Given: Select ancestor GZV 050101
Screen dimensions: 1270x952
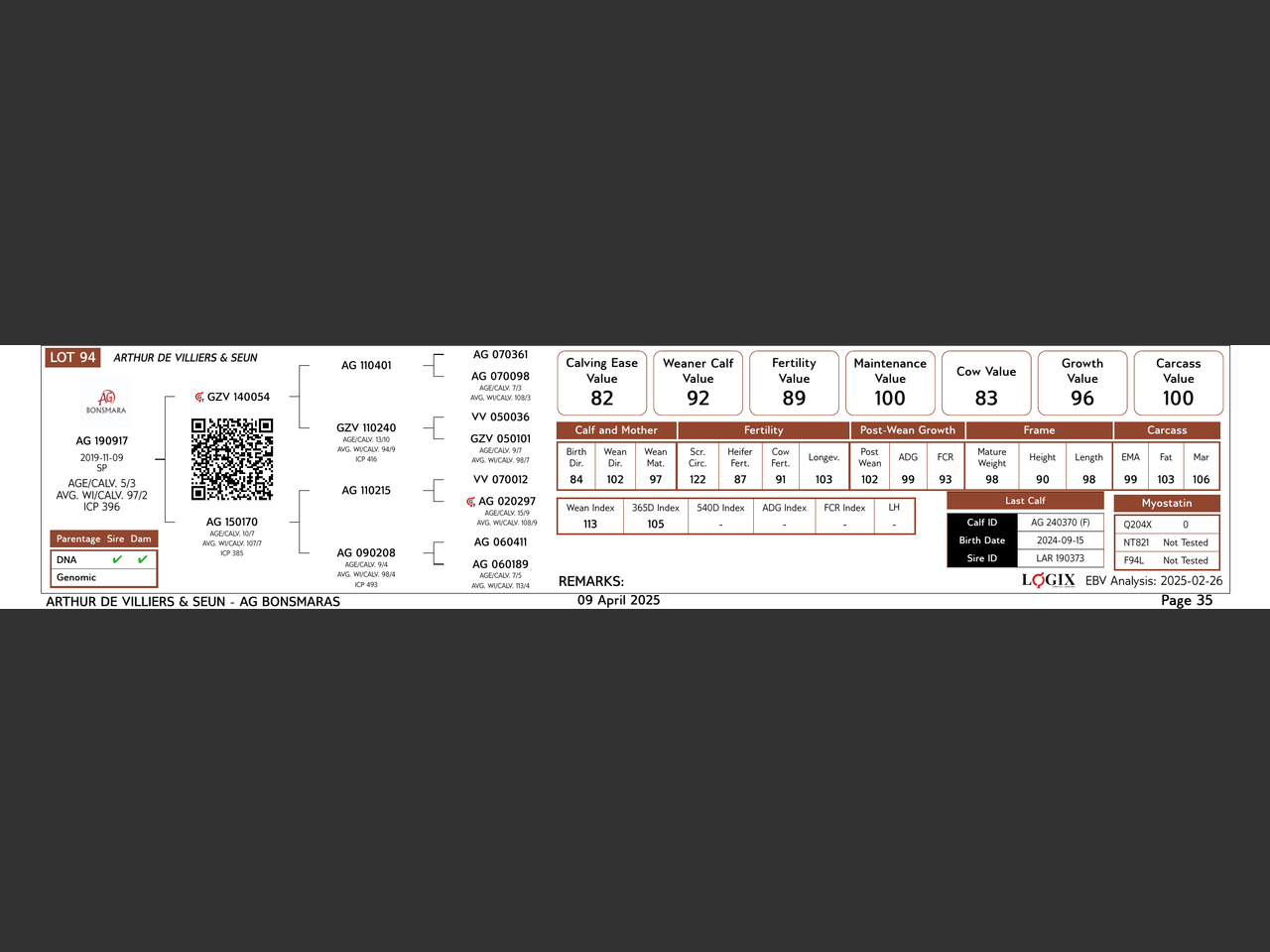Looking at the screenshot, I should [501, 438].
